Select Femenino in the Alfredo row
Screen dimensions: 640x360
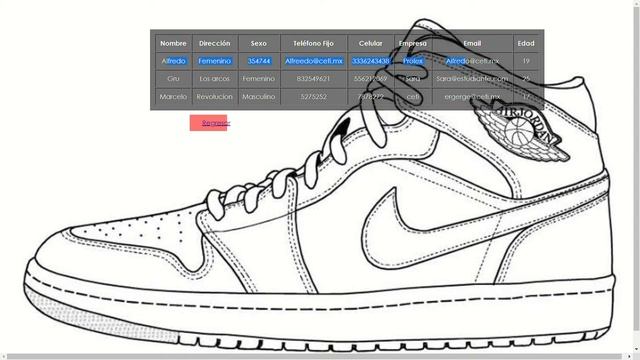point(215,61)
